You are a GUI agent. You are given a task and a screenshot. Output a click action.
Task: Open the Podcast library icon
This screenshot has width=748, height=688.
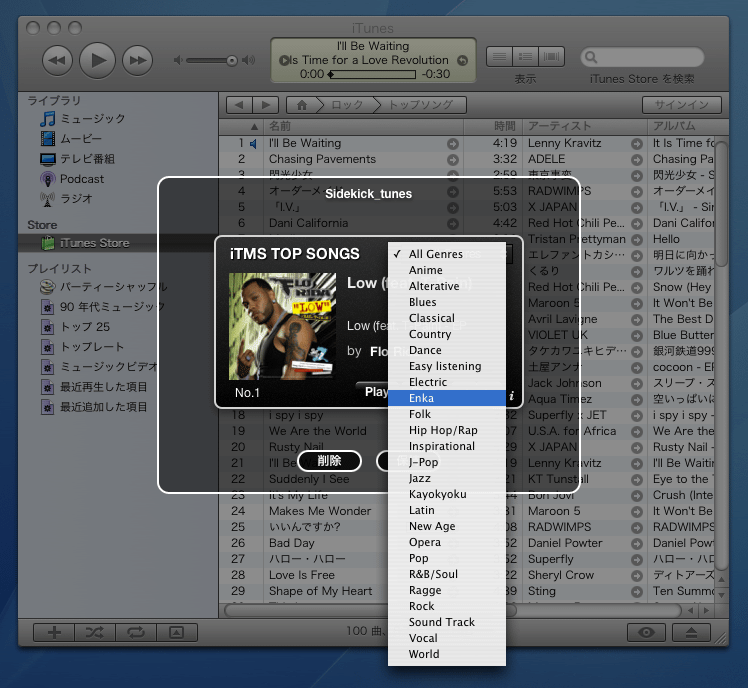coord(48,179)
